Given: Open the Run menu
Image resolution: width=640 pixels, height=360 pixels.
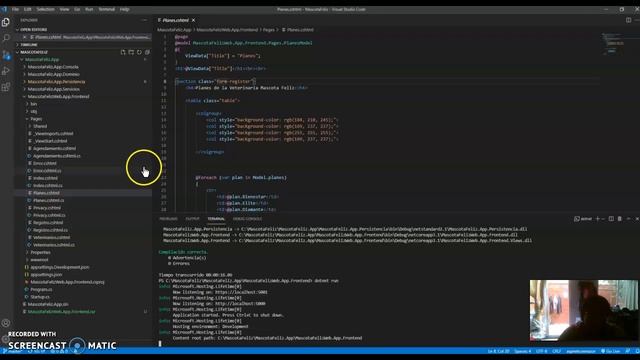Looking at the screenshot, I should click(x=89, y=9).
